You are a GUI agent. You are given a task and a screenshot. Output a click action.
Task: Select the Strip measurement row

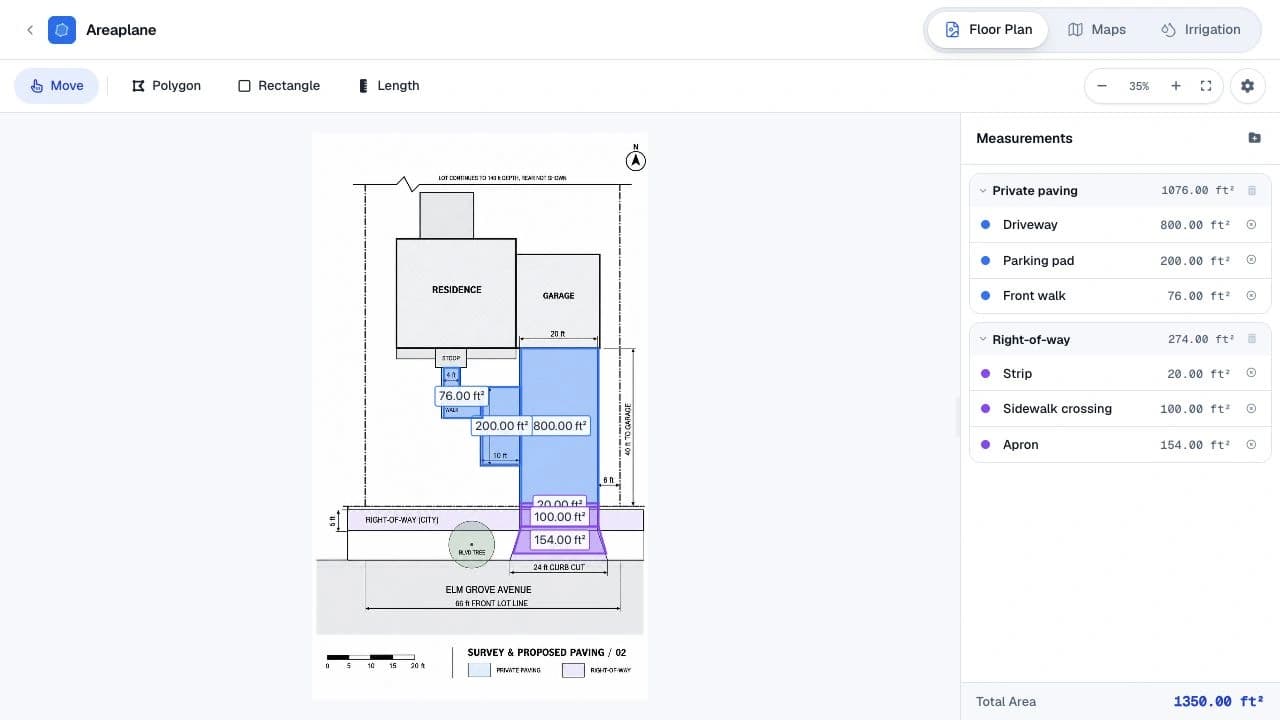pyautogui.click(x=1120, y=374)
